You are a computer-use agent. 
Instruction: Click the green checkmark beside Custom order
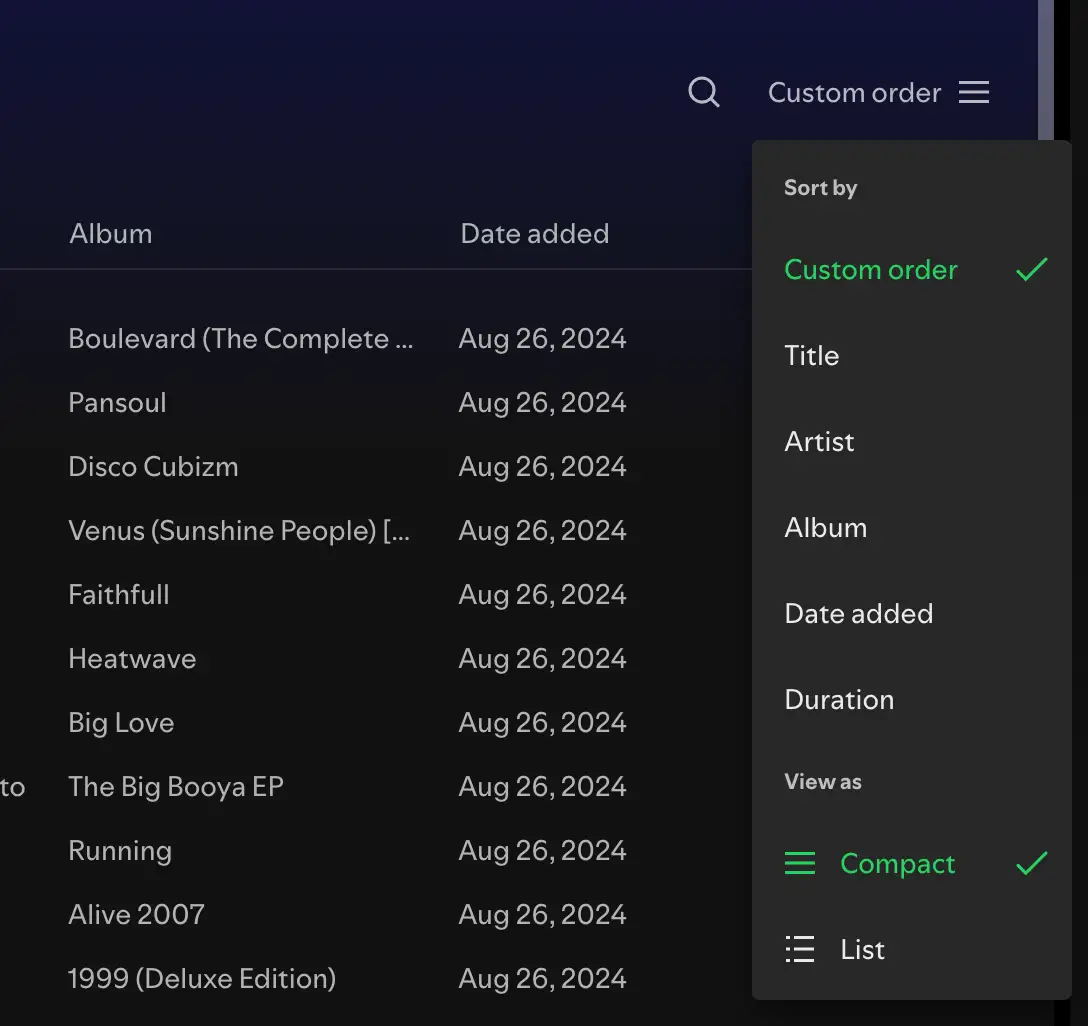[x=1031, y=268]
